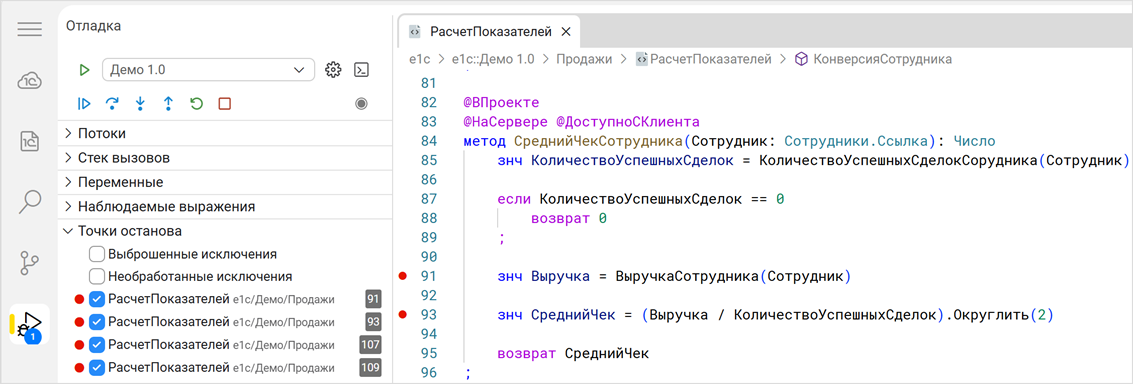Viewport: 1133px width, 384px height.
Task: Click the Step Over debug icon
Action: pos(112,103)
